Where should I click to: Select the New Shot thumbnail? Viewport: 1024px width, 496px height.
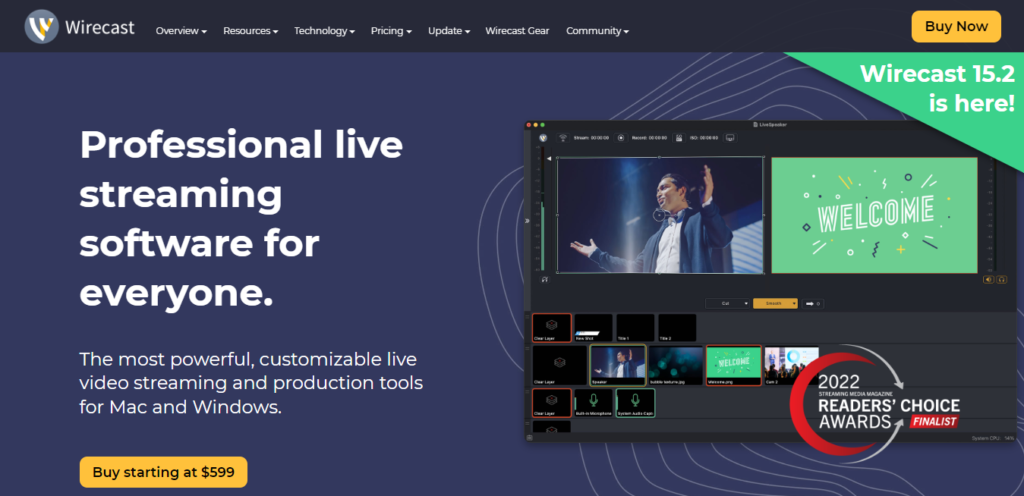[x=594, y=328]
